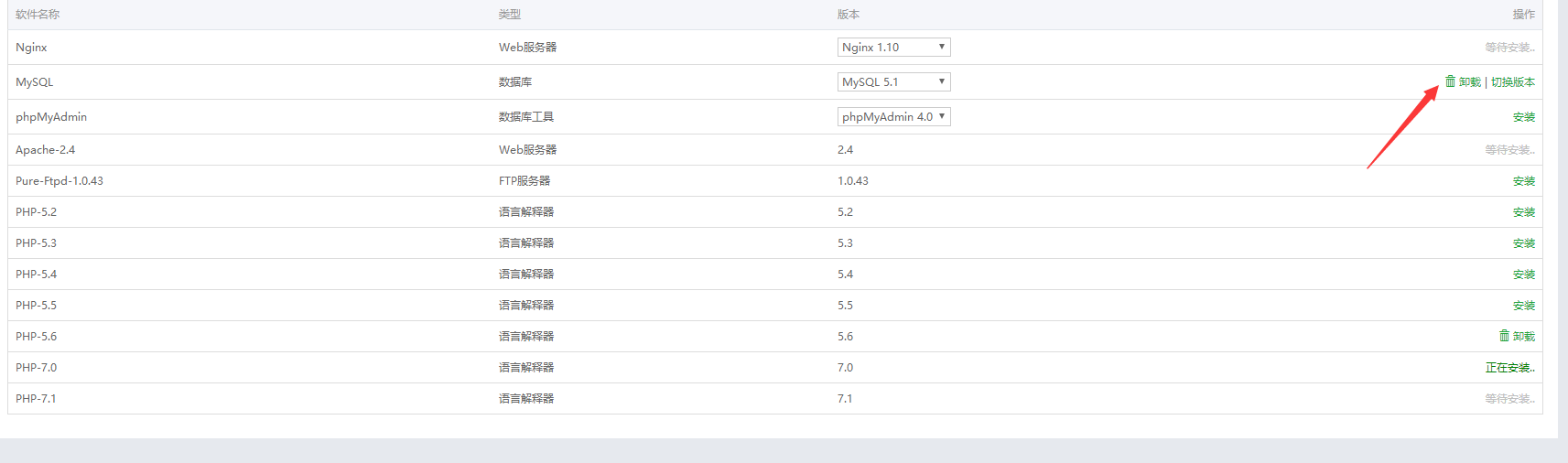Click 卸载 text in the MySQL row
Image resolution: width=1568 pixels, height=463 pixels.
point(1470,82)
